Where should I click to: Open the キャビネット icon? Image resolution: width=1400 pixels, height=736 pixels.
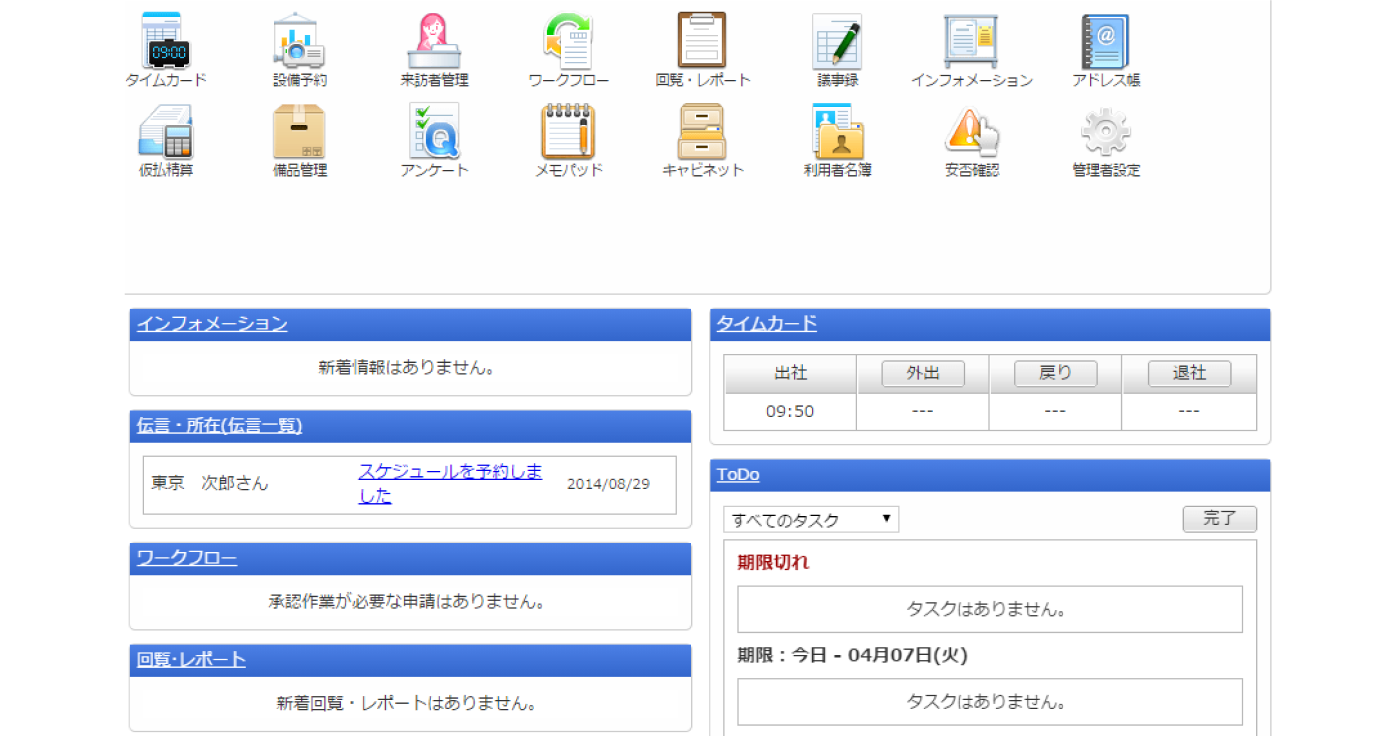click(702, 131)
